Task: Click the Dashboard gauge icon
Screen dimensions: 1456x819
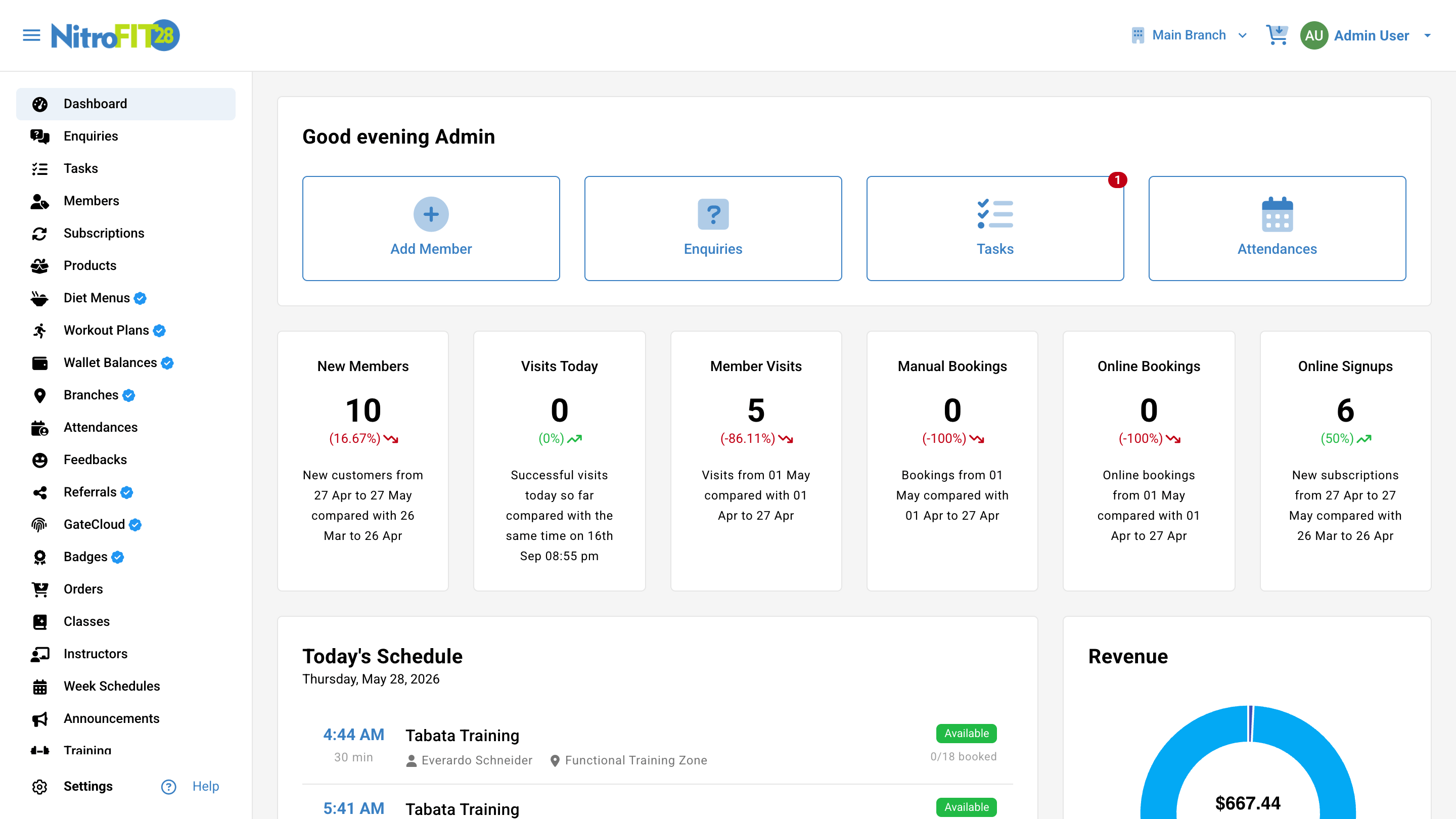Action: 39,104
